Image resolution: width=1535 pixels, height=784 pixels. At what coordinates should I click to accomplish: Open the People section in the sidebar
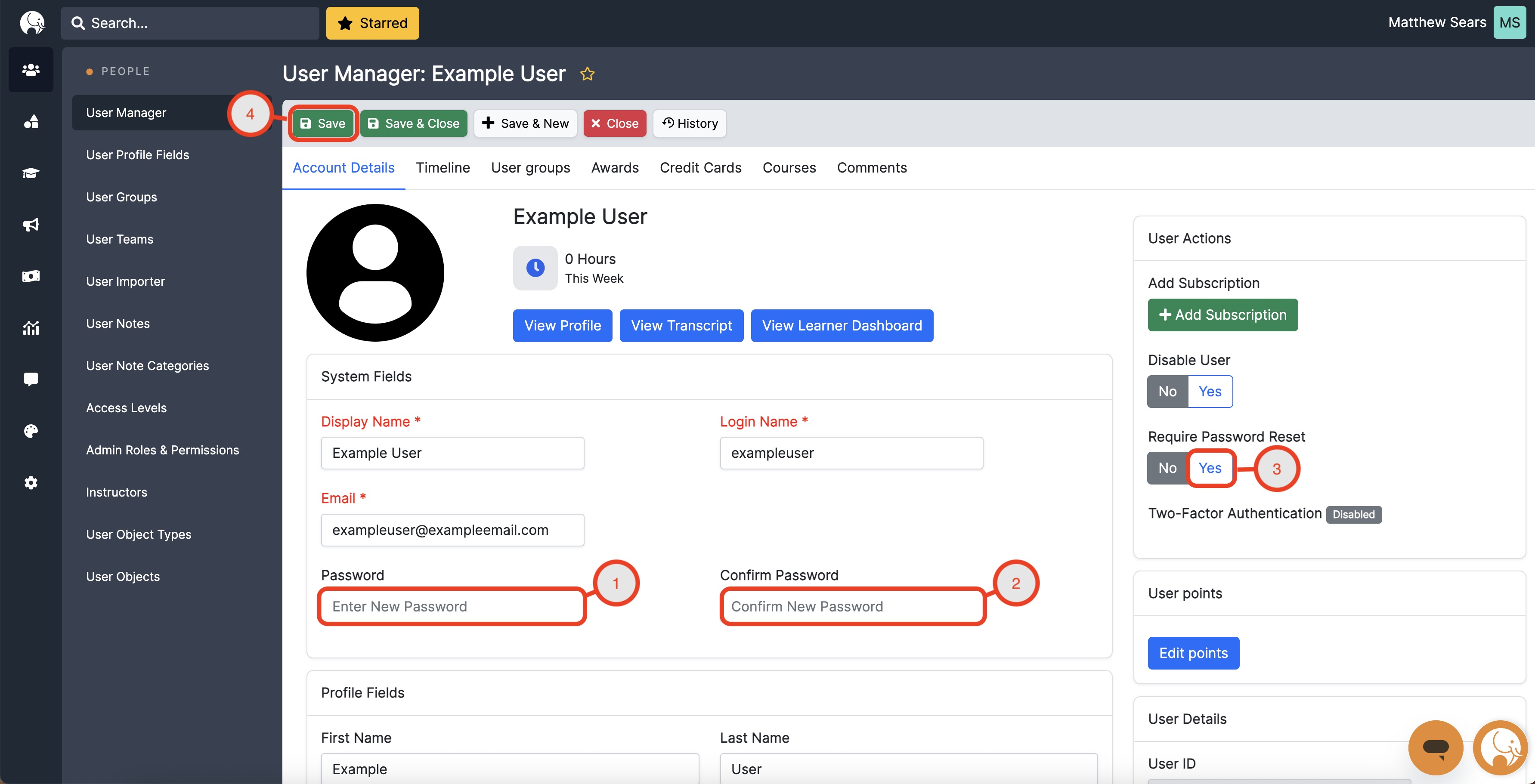[31, 70]
